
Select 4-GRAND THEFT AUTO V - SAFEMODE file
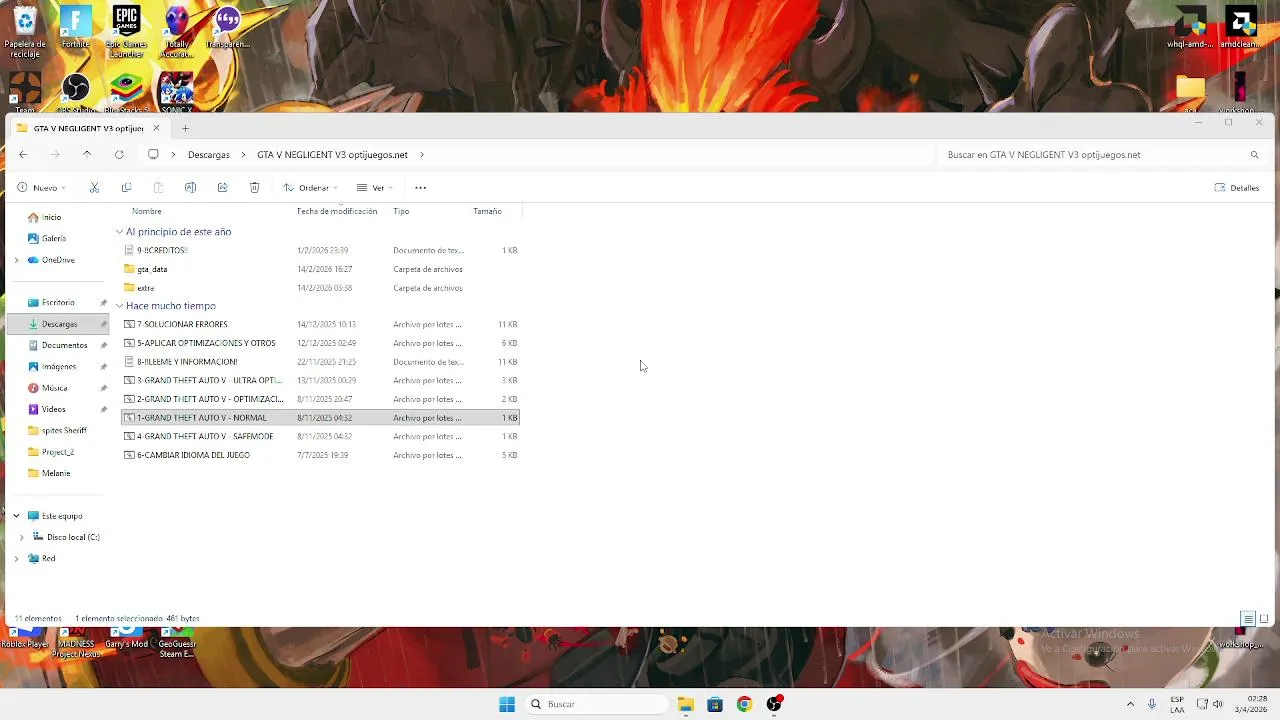[x=320, y=436]
